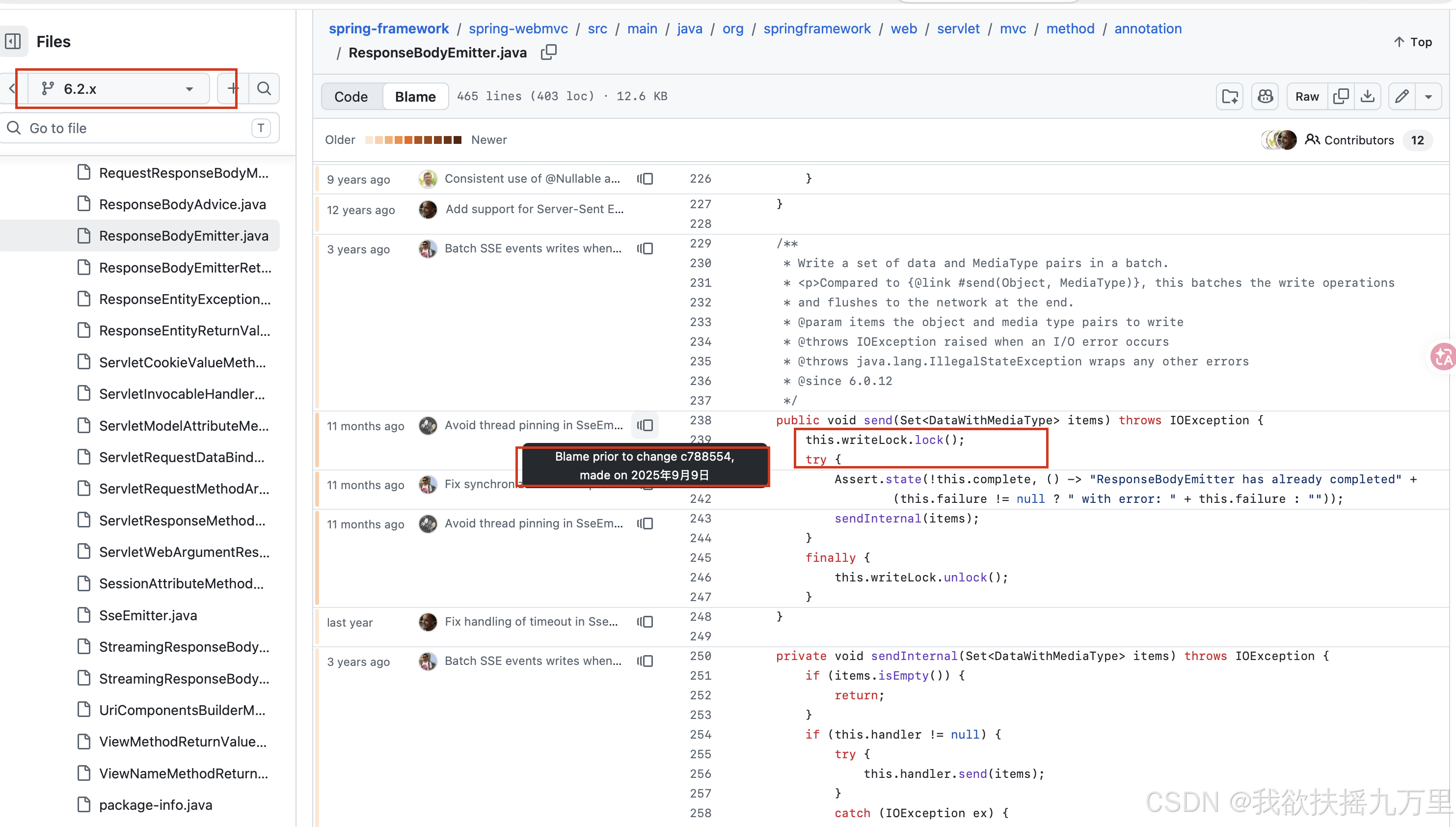
Task: Click file icon beside ViewNameMethodReturn...
Action: click(x=84, y=773)
